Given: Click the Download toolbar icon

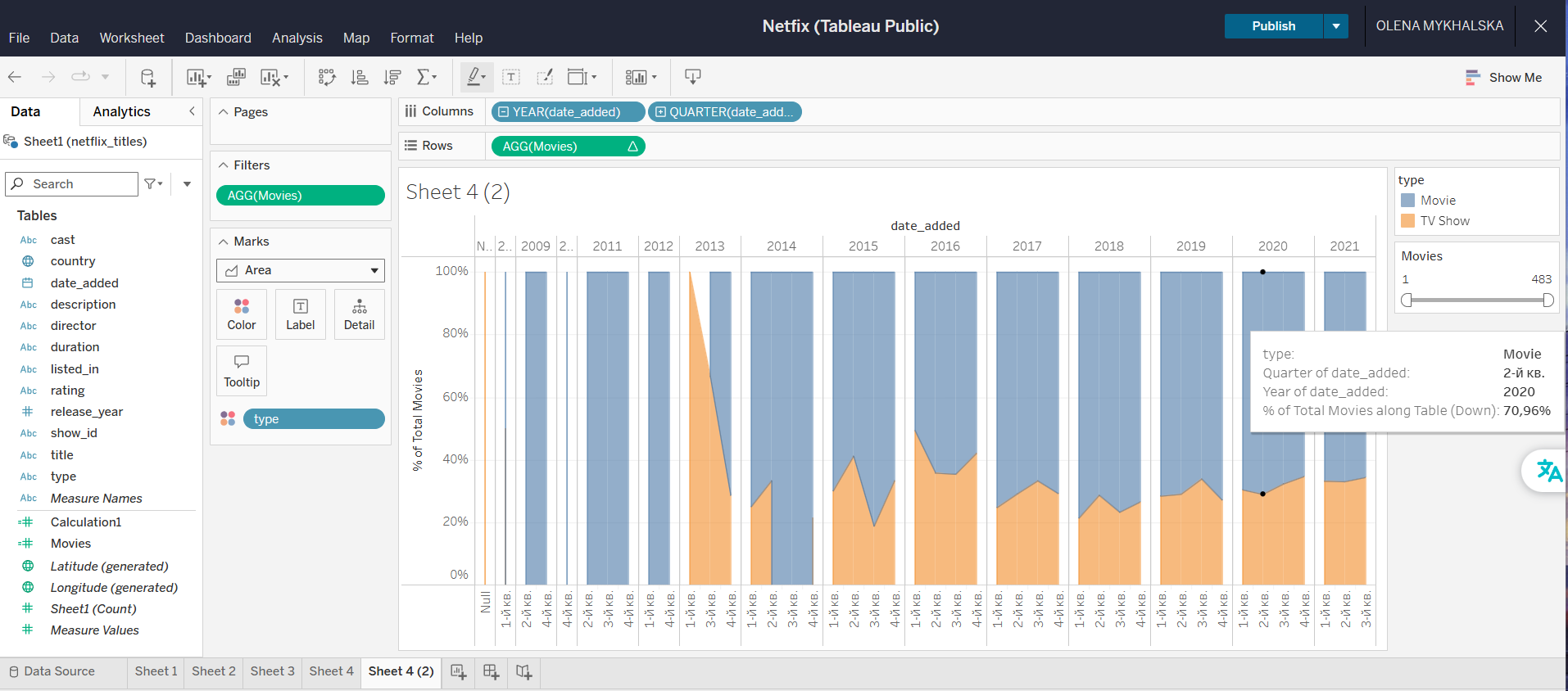Looking at the screenshot, I should click(692, 77).
